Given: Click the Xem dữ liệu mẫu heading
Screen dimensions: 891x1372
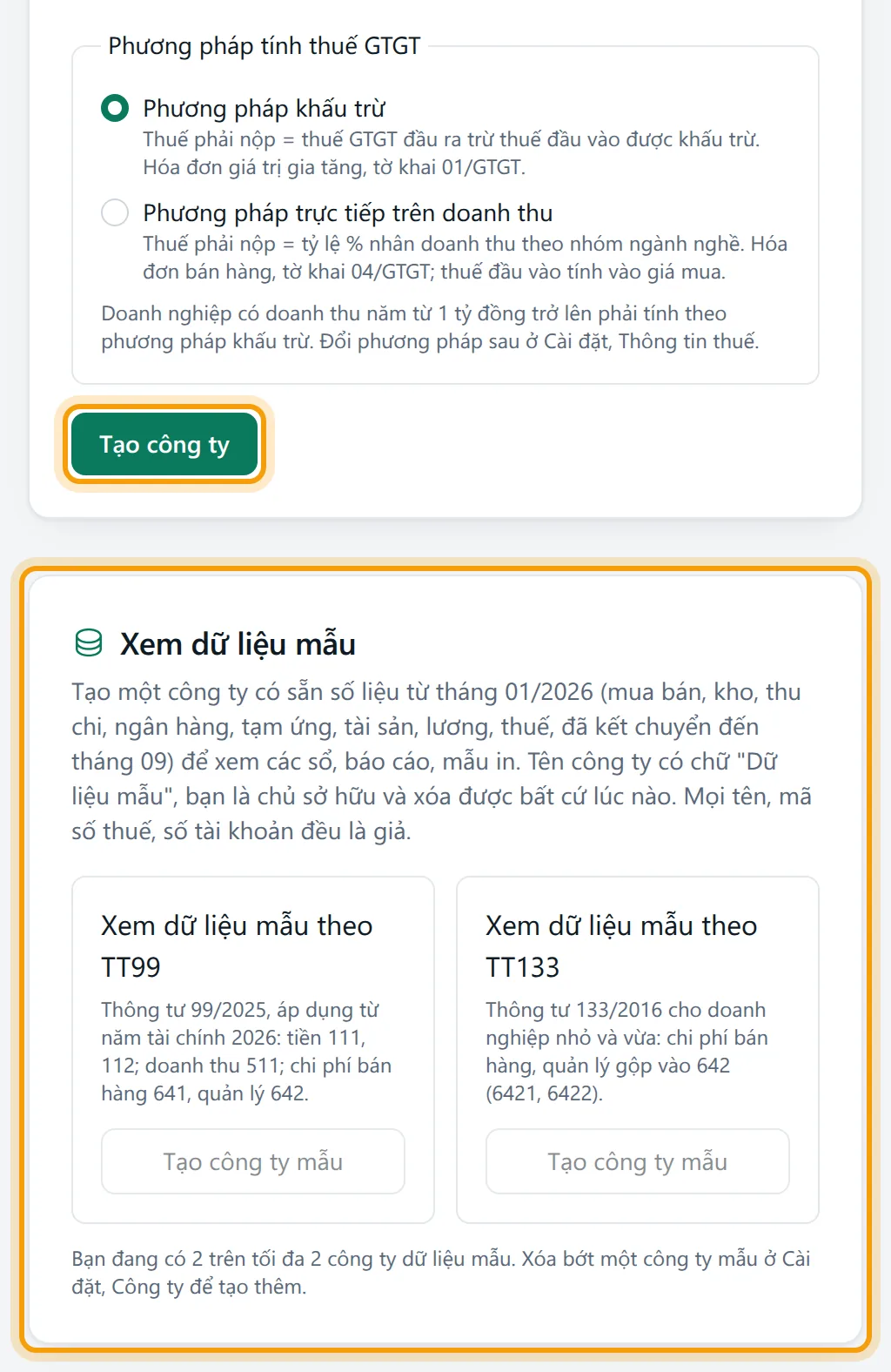Looking at the screenshot, I should tap(238, 643).
